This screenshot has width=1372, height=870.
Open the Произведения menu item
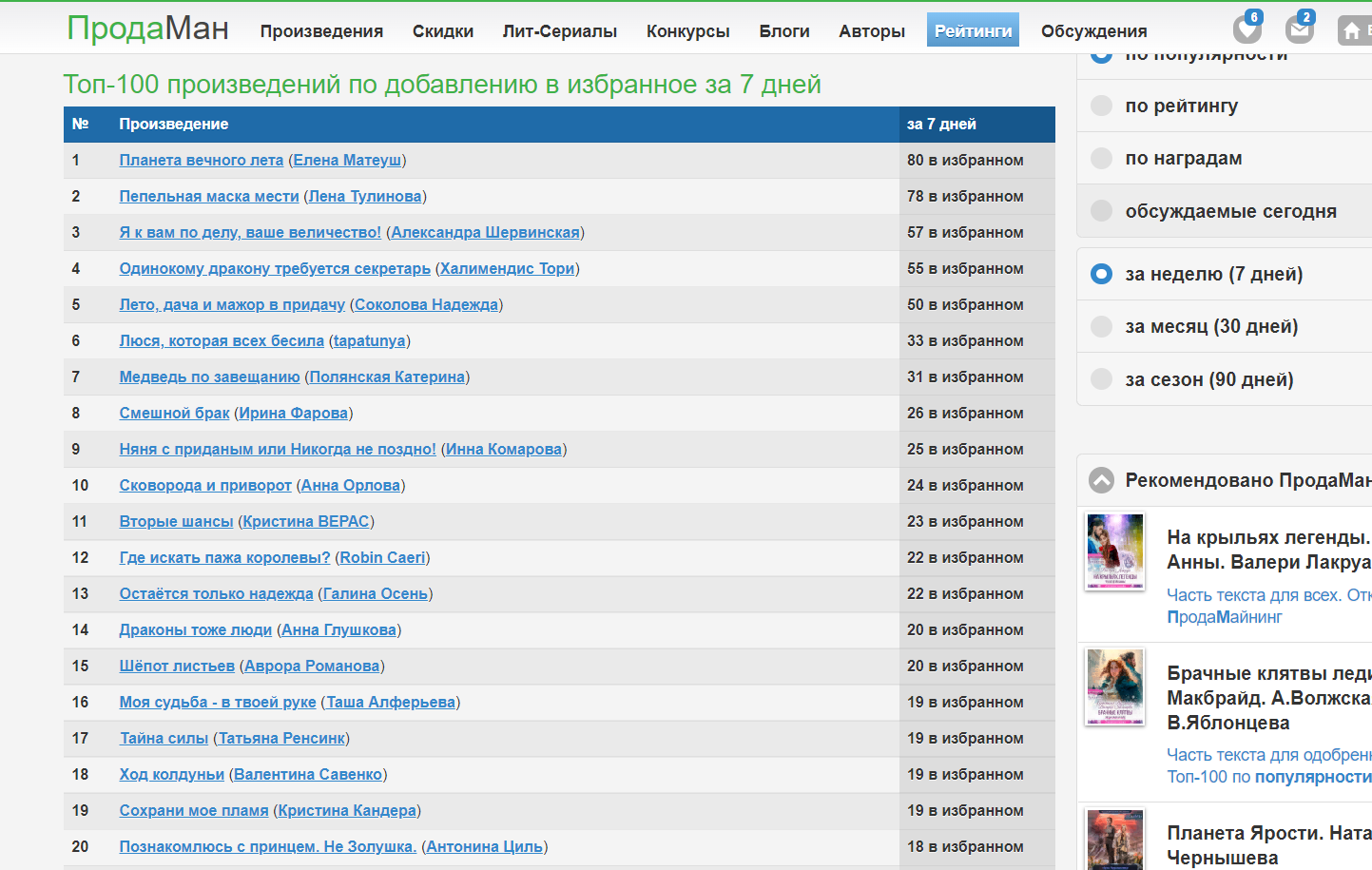[x=321, y=31]
